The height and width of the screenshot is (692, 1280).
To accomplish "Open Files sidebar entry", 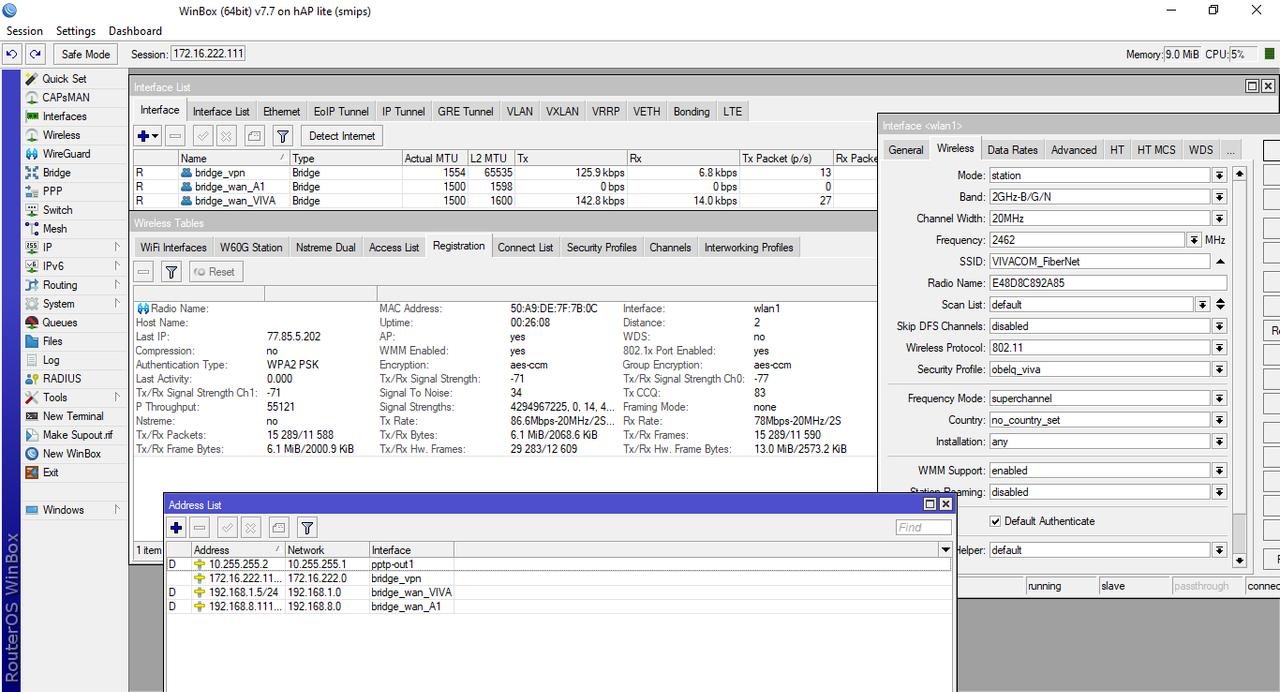I will point(52,341).
